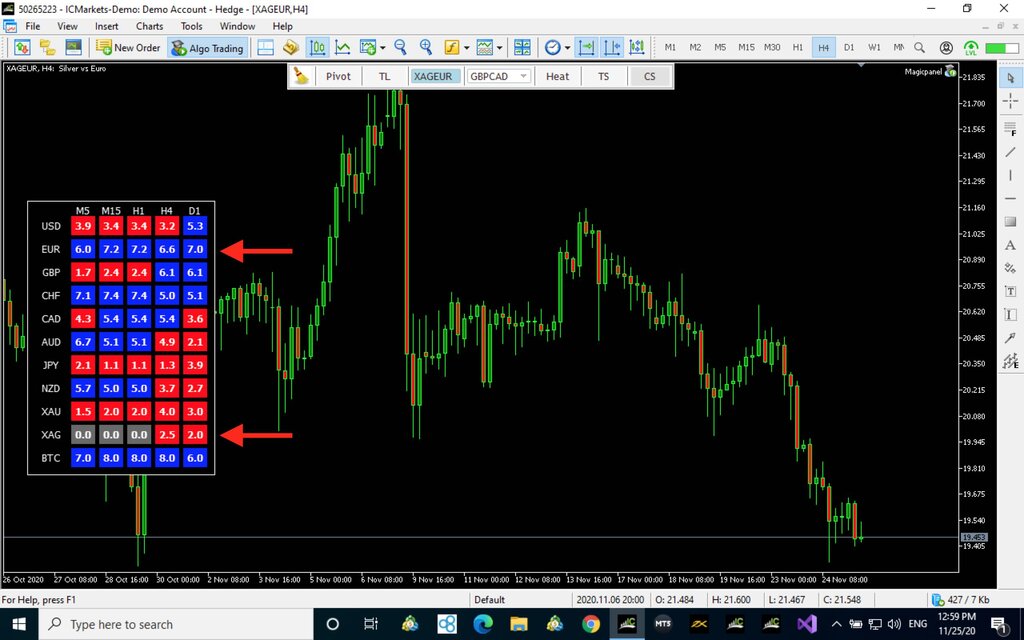The height and width of the screenshot is (640, 1024).
Task: Select the M15 timeframe
Action: [746, 48]
